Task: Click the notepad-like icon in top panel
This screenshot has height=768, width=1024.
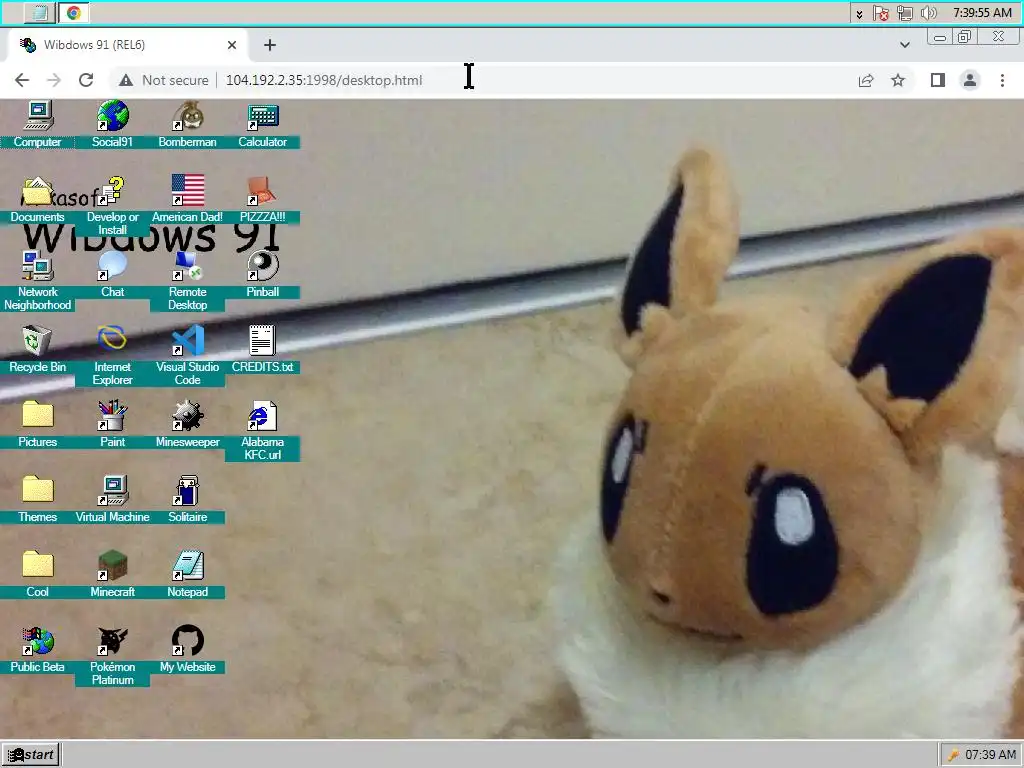Action: tap(40, 13)
